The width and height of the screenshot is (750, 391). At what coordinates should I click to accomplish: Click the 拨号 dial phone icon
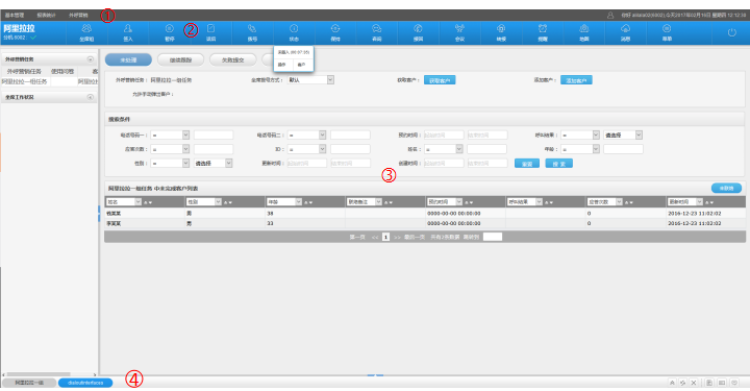coord(252,33)
